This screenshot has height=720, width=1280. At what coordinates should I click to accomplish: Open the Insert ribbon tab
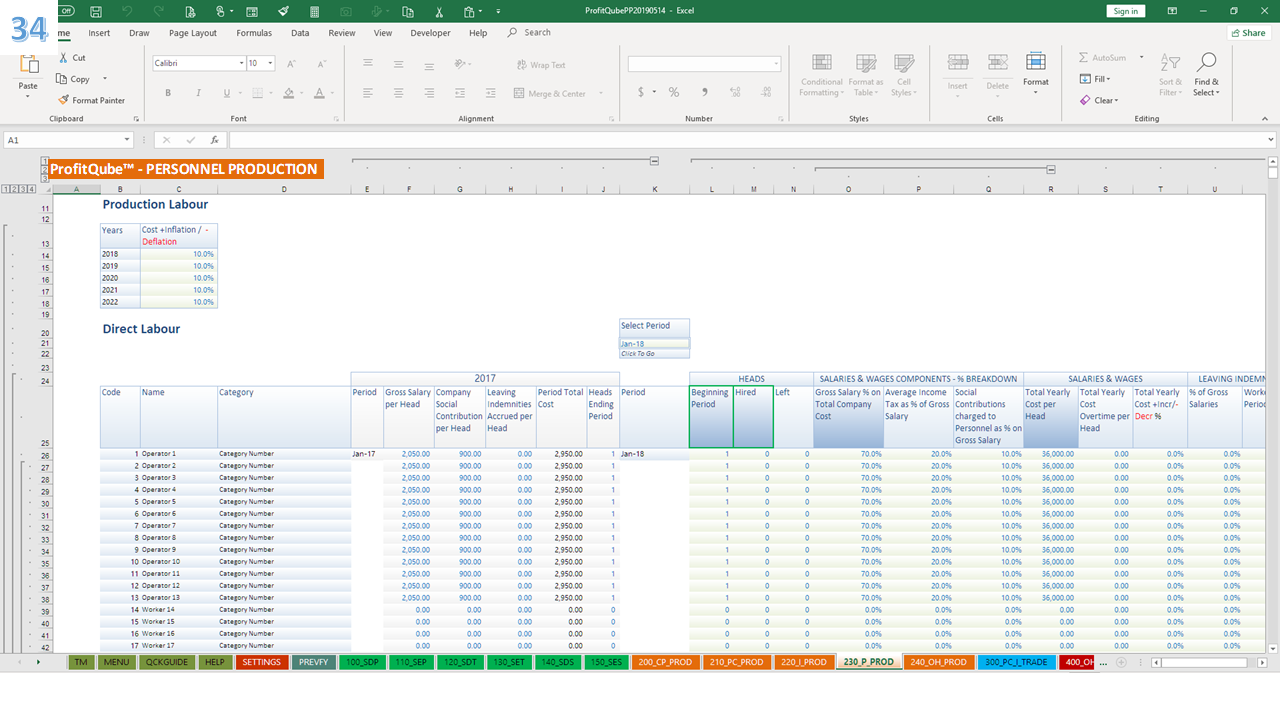pos(99,33)
